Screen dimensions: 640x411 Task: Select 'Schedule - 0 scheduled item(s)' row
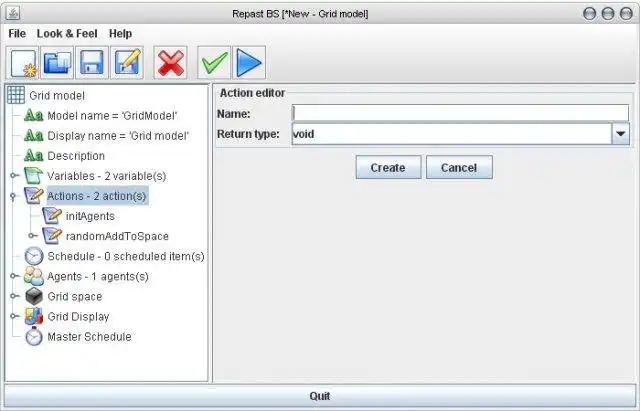coord(126,256)
